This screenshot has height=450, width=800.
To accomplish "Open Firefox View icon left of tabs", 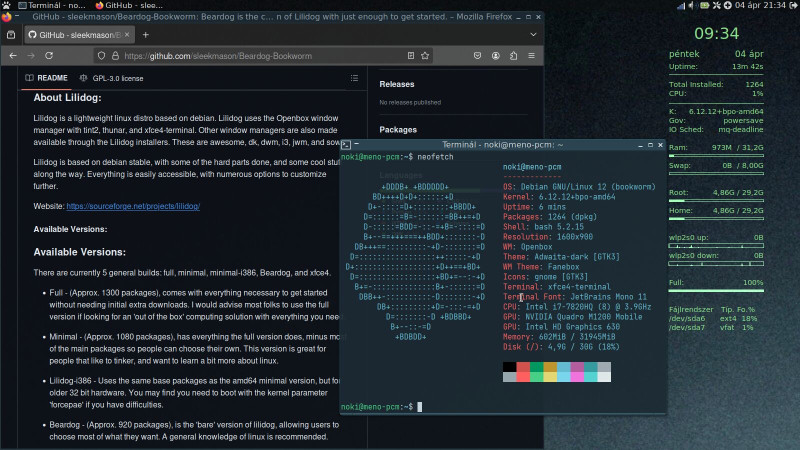I will pos(11,35).
